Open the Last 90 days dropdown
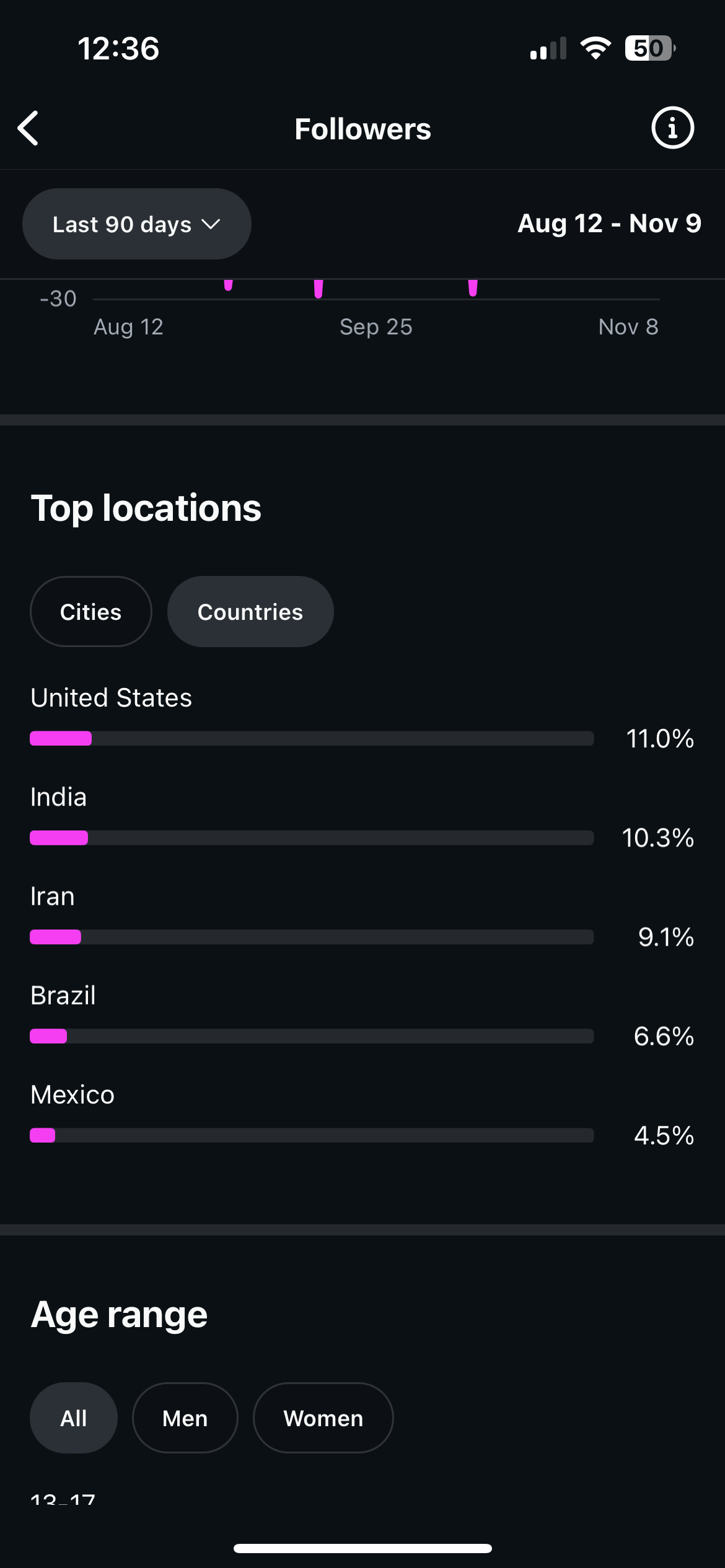 [136, 224]
